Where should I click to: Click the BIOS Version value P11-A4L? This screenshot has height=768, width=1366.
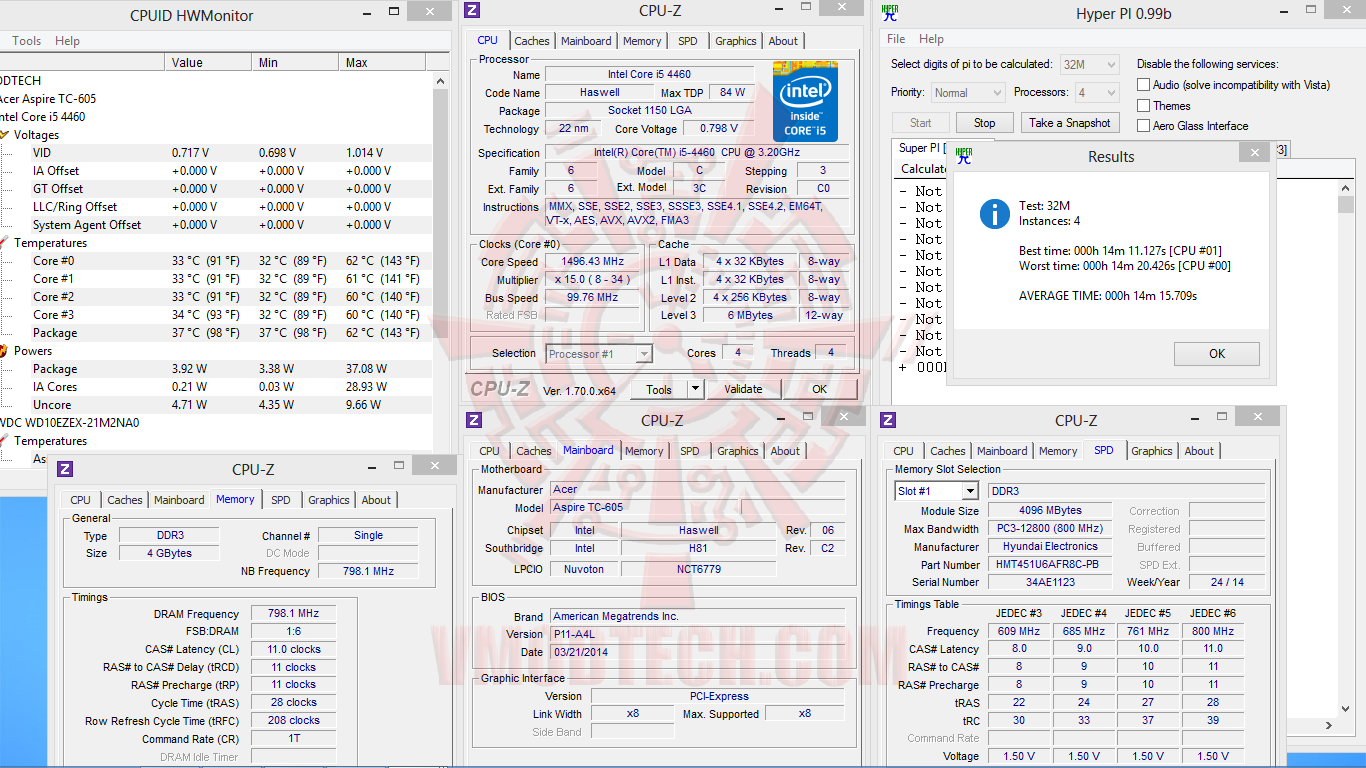pos(698,634)
